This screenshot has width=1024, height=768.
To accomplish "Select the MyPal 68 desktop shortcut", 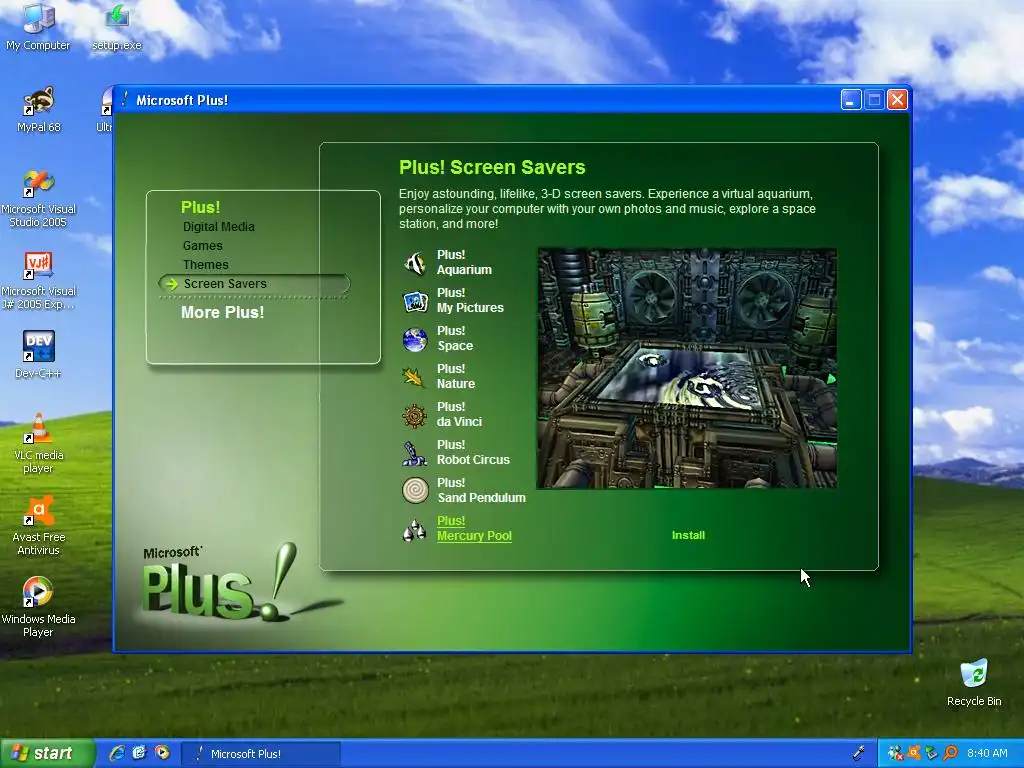I will click(x=39, y=109).
